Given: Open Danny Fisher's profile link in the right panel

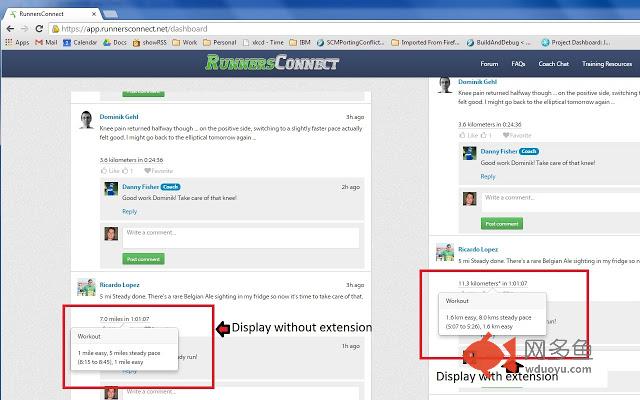Looking at the screenshot, I should pyautogui.click(x=499, y=151).
